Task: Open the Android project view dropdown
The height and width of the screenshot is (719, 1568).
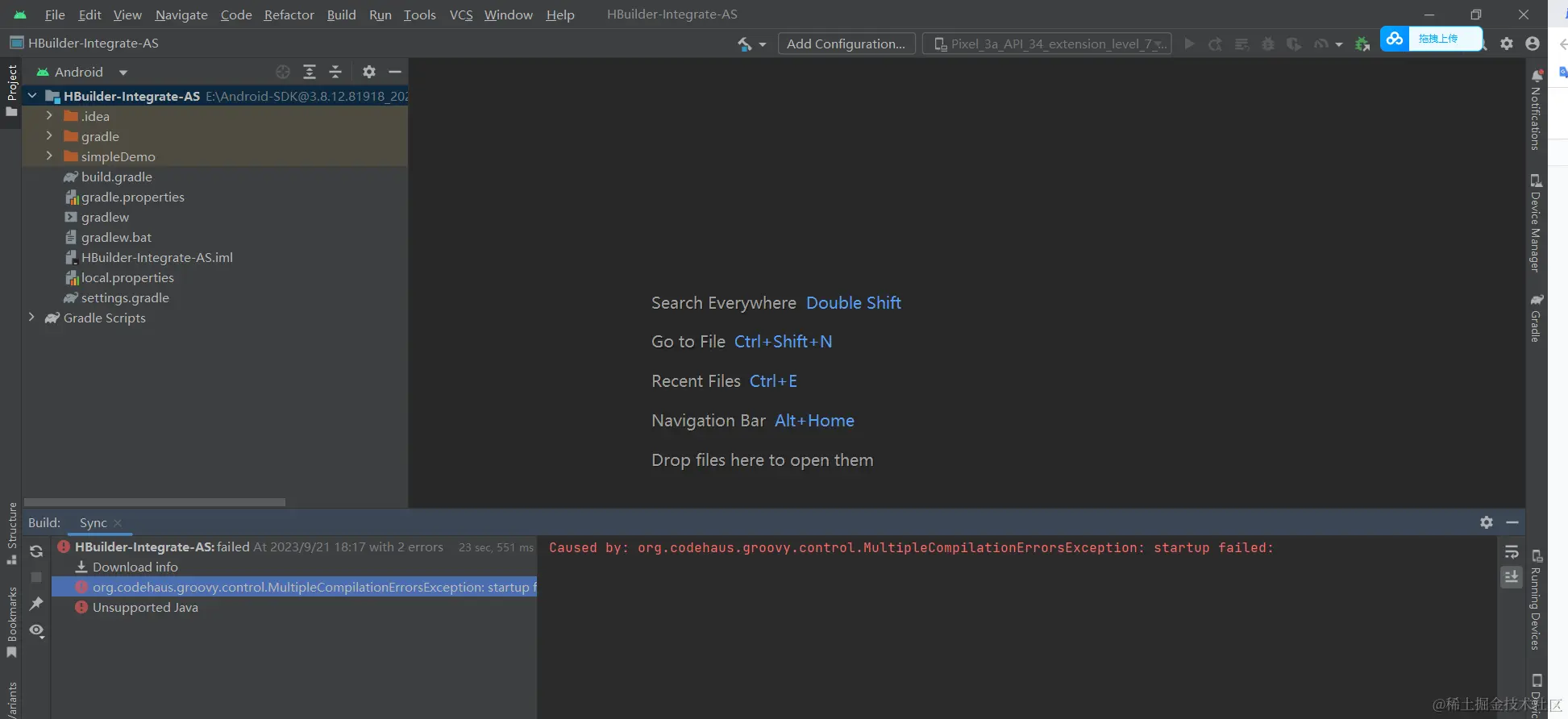Action: 82,73
